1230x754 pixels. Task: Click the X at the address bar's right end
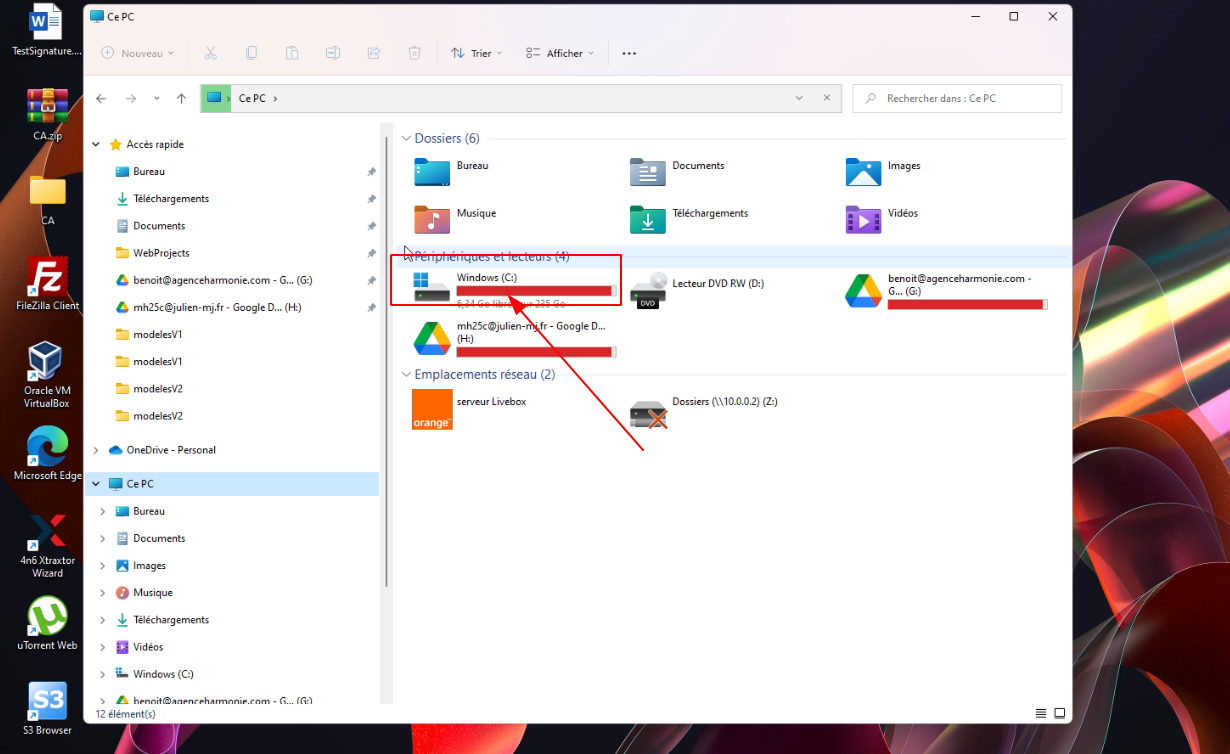[x=827, y=98]
